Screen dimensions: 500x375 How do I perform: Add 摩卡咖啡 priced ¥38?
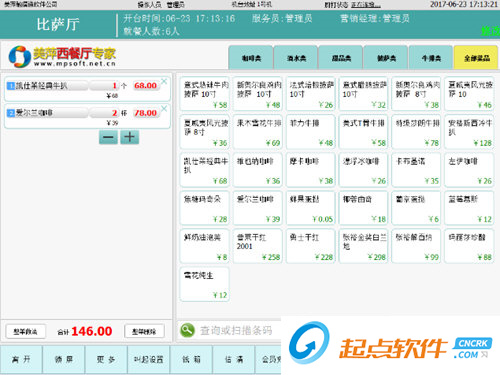tap(310, 170)
